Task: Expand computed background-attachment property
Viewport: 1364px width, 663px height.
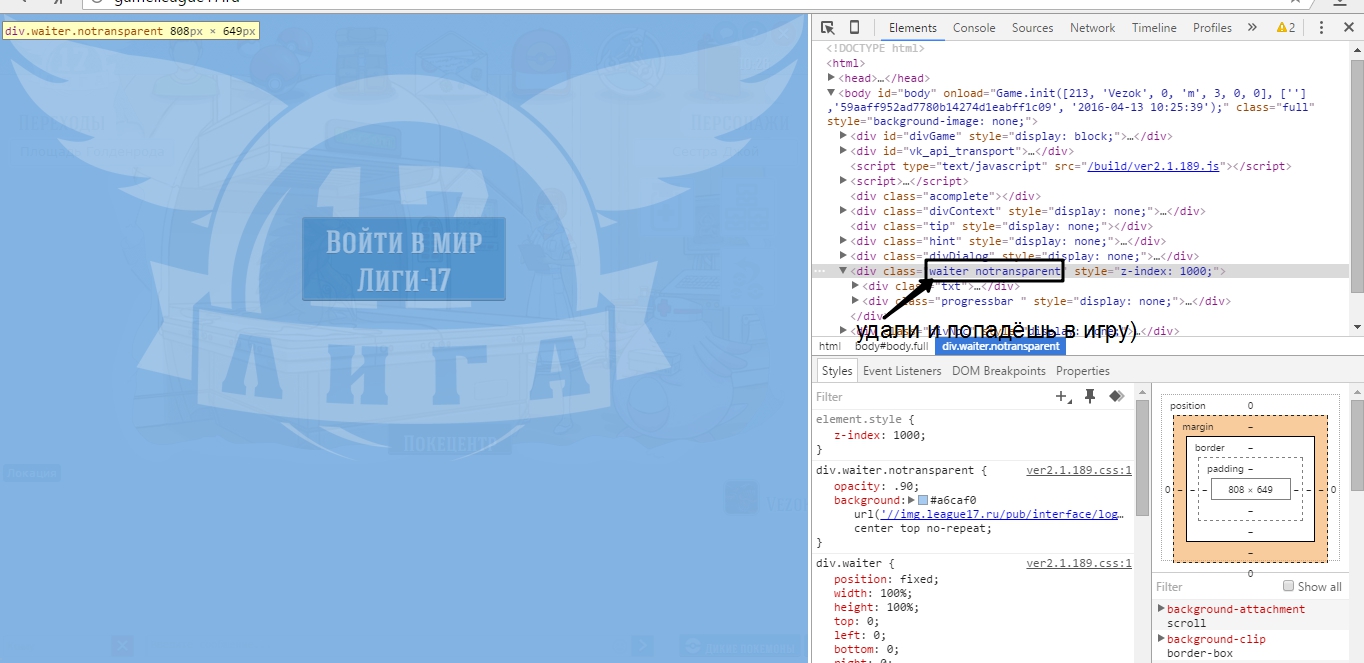Action: coord(1161,608)
